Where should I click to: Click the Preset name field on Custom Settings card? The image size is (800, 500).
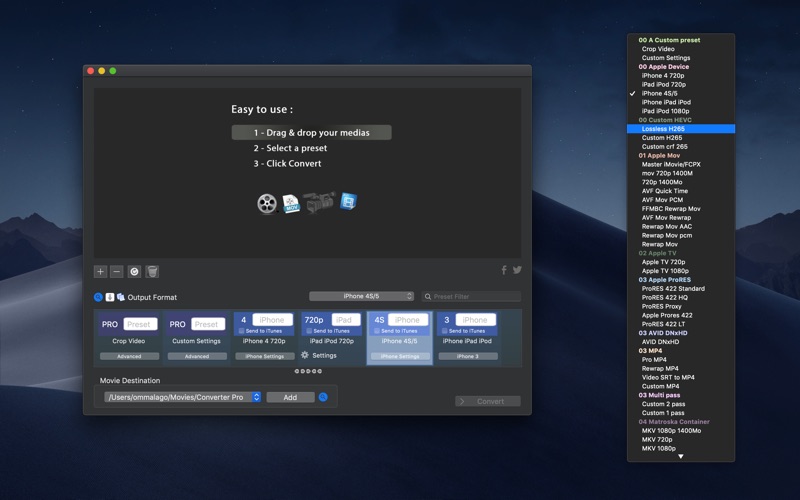click(208, 324)
